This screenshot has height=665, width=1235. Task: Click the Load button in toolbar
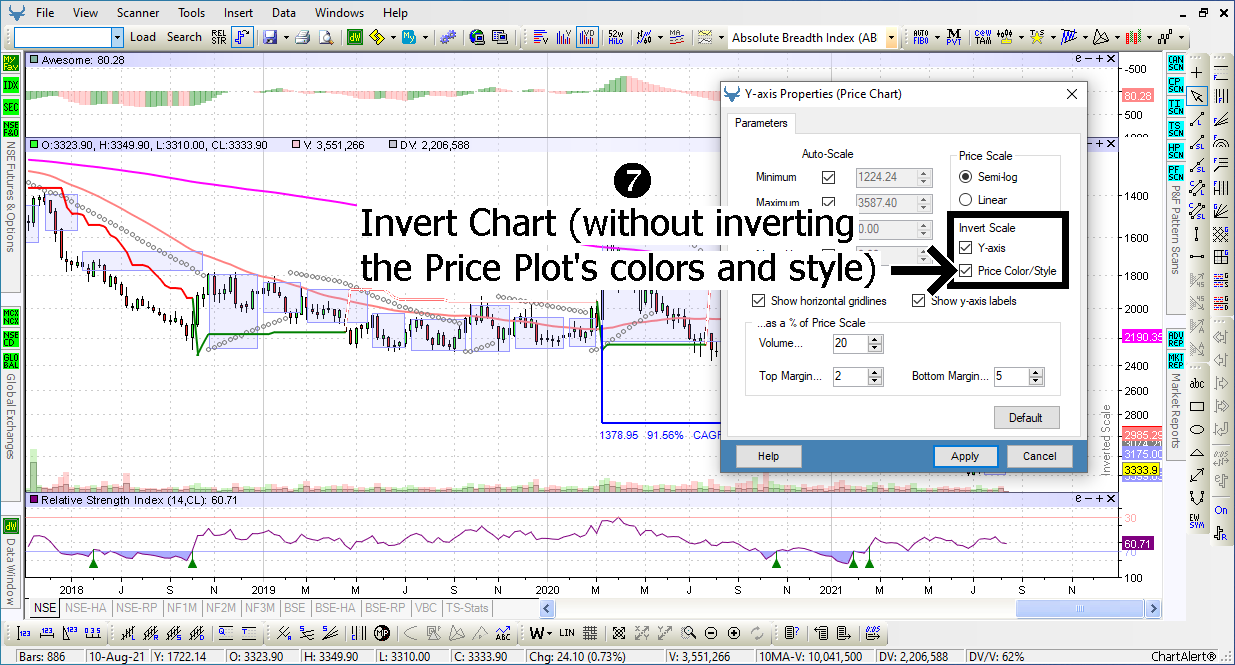143,37
